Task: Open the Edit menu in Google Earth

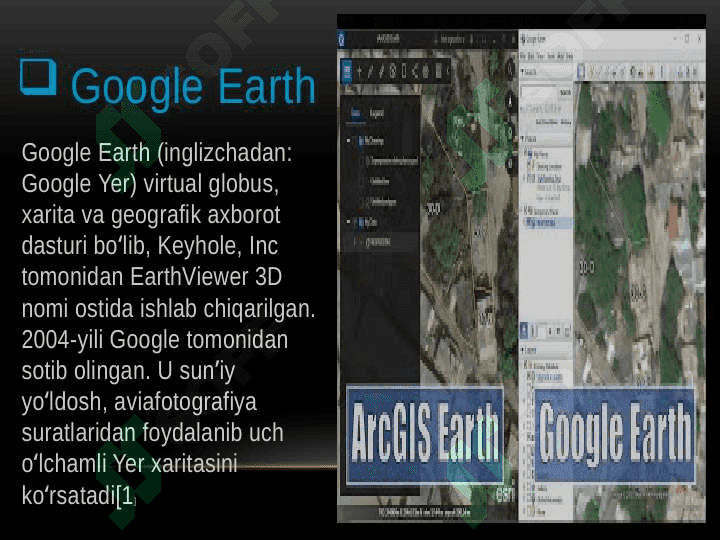Action: point(531,56)
